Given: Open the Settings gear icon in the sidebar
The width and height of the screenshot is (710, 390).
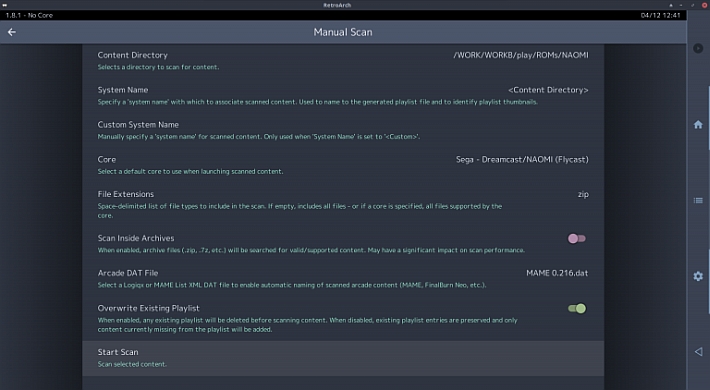Looking at the screenshot, I should pyautogui.click(x=698, y=276).
